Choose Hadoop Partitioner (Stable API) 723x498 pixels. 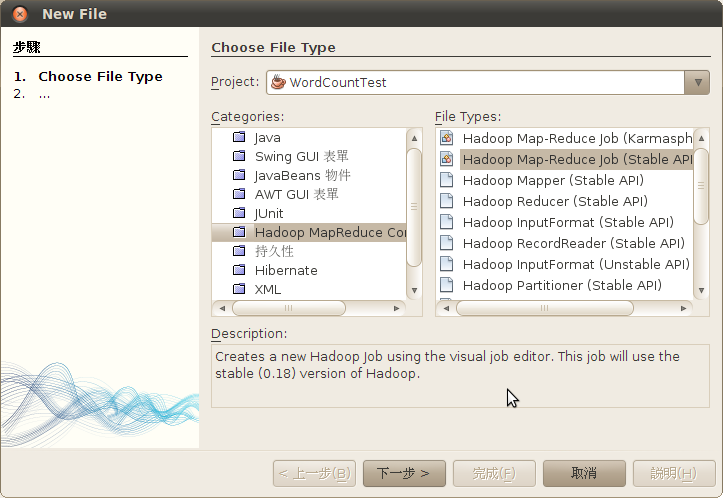(564, 285)
